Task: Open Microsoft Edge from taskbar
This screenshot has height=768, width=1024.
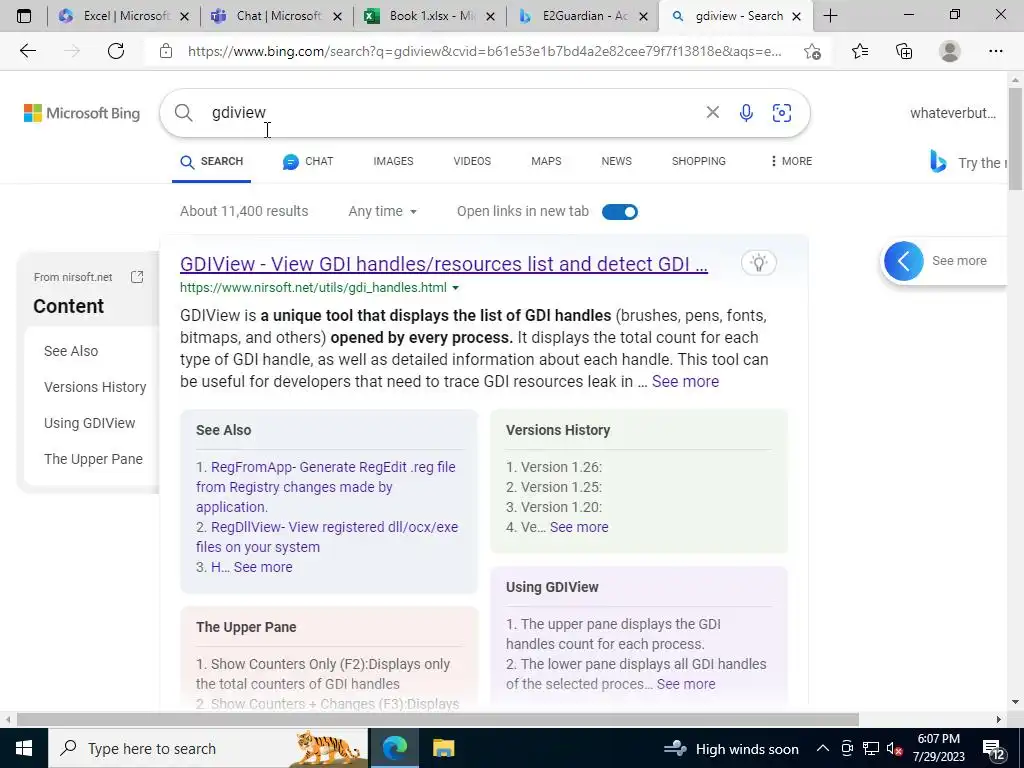Action: point(394,748)
